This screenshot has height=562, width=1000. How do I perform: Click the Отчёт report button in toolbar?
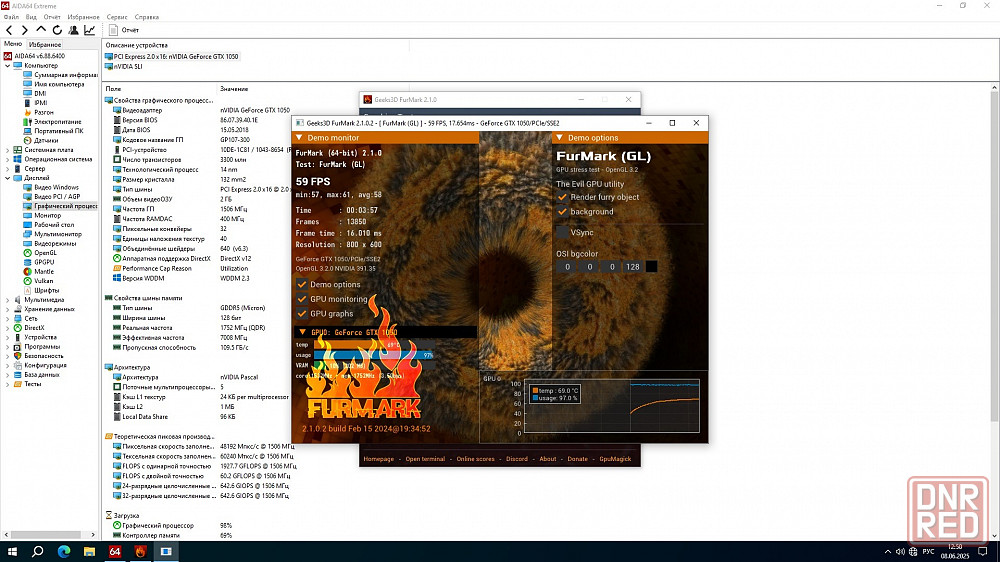tap(124, 30)
